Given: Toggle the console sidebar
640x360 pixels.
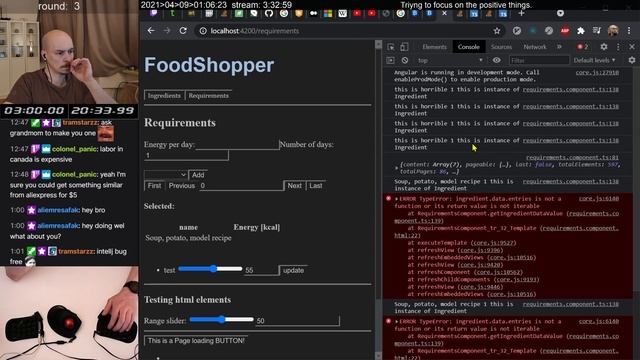Looking at the screenshot, I should [391, 60].
